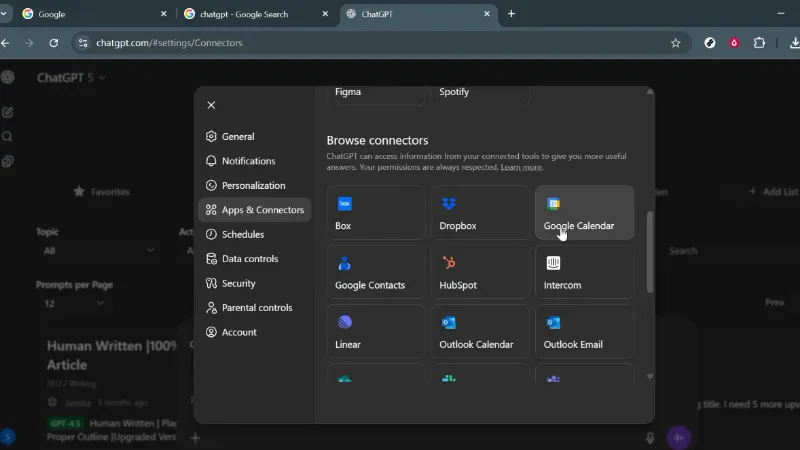
Task: Go to General settings
Action: pos(237,137)
